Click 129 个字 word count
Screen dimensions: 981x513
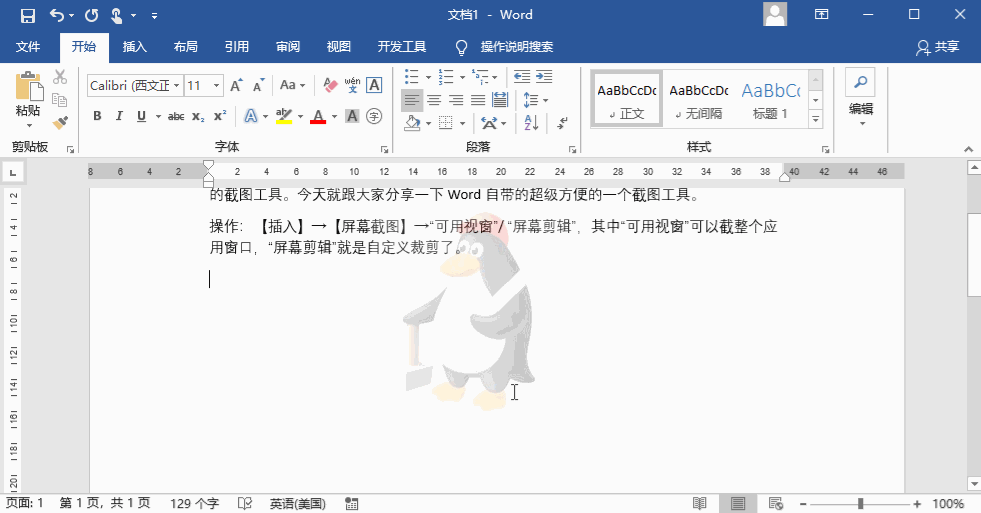click(x=195, y=504)
